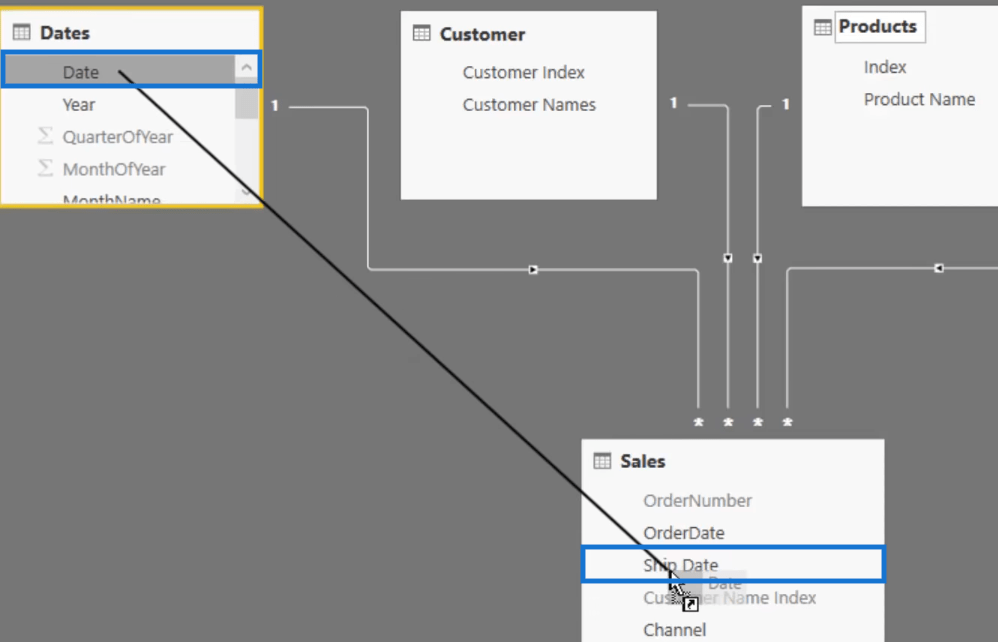Click the Dates table icon
The height and width of the screenshot is (642, 998).
coord(22,32)
